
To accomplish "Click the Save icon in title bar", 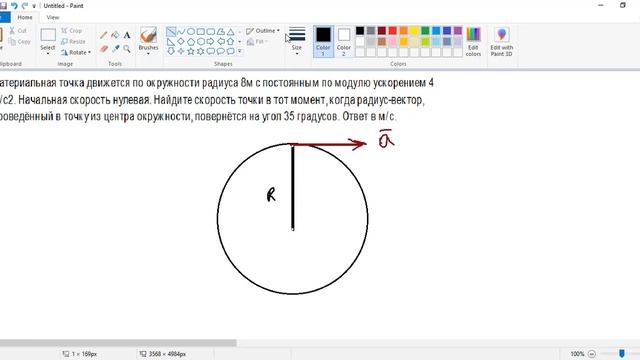I will pos(3,6).
